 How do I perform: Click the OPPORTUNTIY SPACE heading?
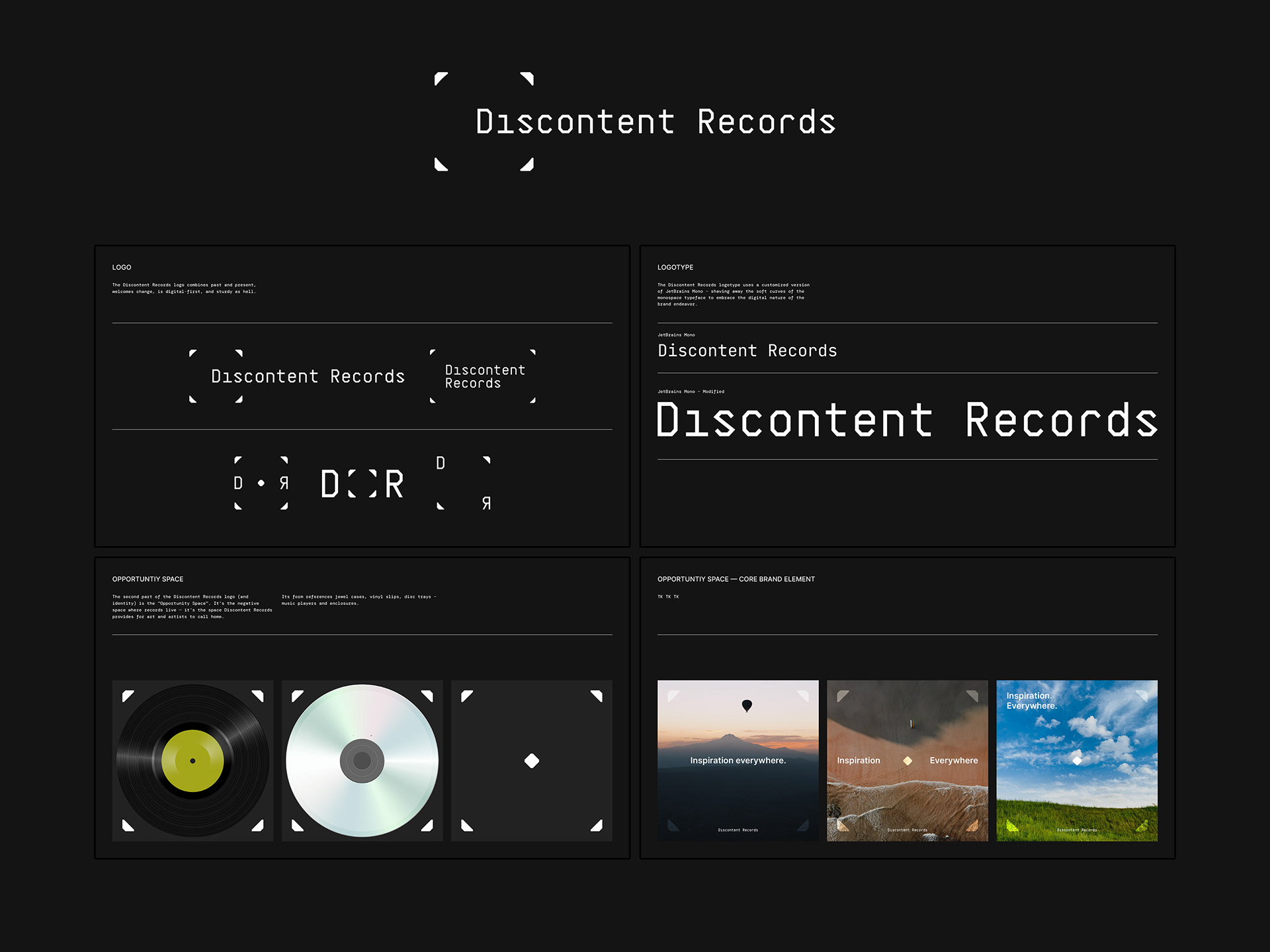point(148,579)
